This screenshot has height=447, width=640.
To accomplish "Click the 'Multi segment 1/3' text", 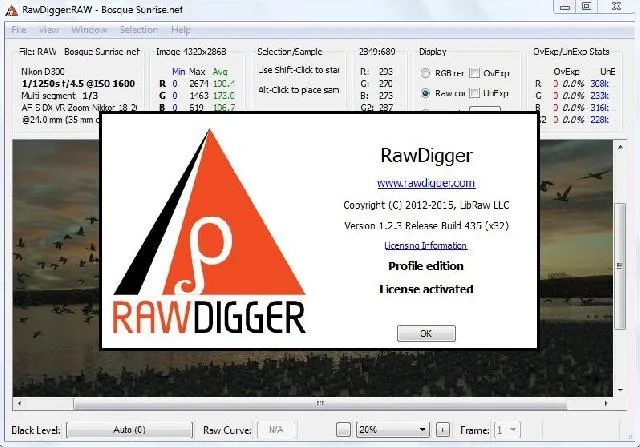I will pyautogui.click(x=60, y=96).
